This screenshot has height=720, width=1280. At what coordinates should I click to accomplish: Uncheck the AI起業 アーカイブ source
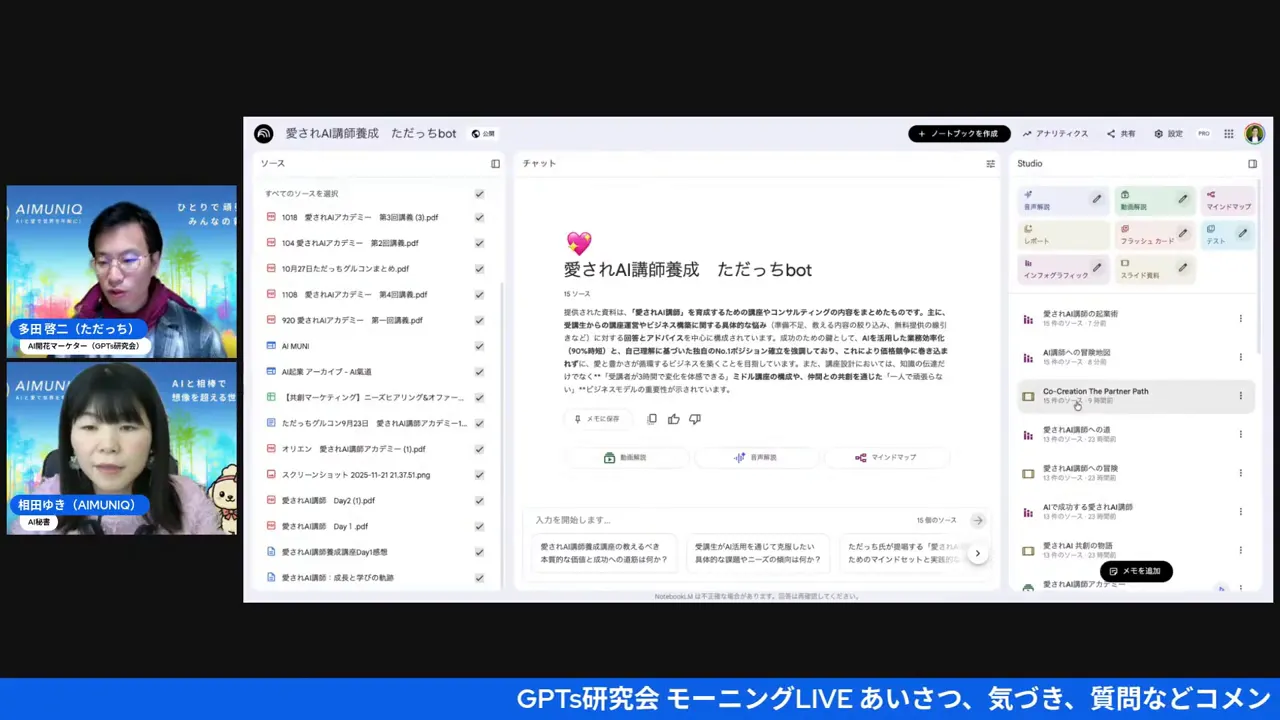pyautogui.click(x=479, y=371)
